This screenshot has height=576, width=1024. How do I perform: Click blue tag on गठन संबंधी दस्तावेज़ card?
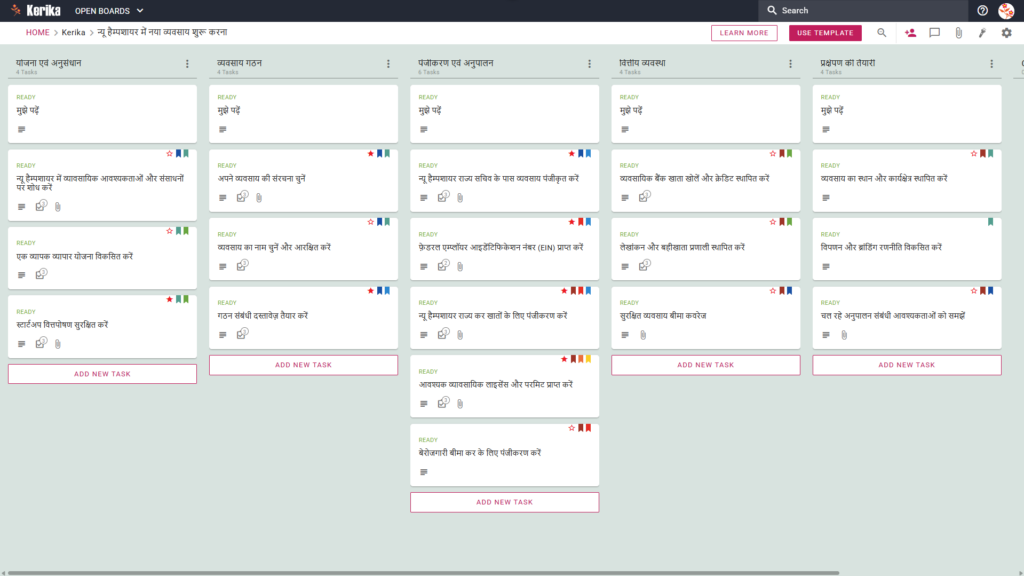387,291
